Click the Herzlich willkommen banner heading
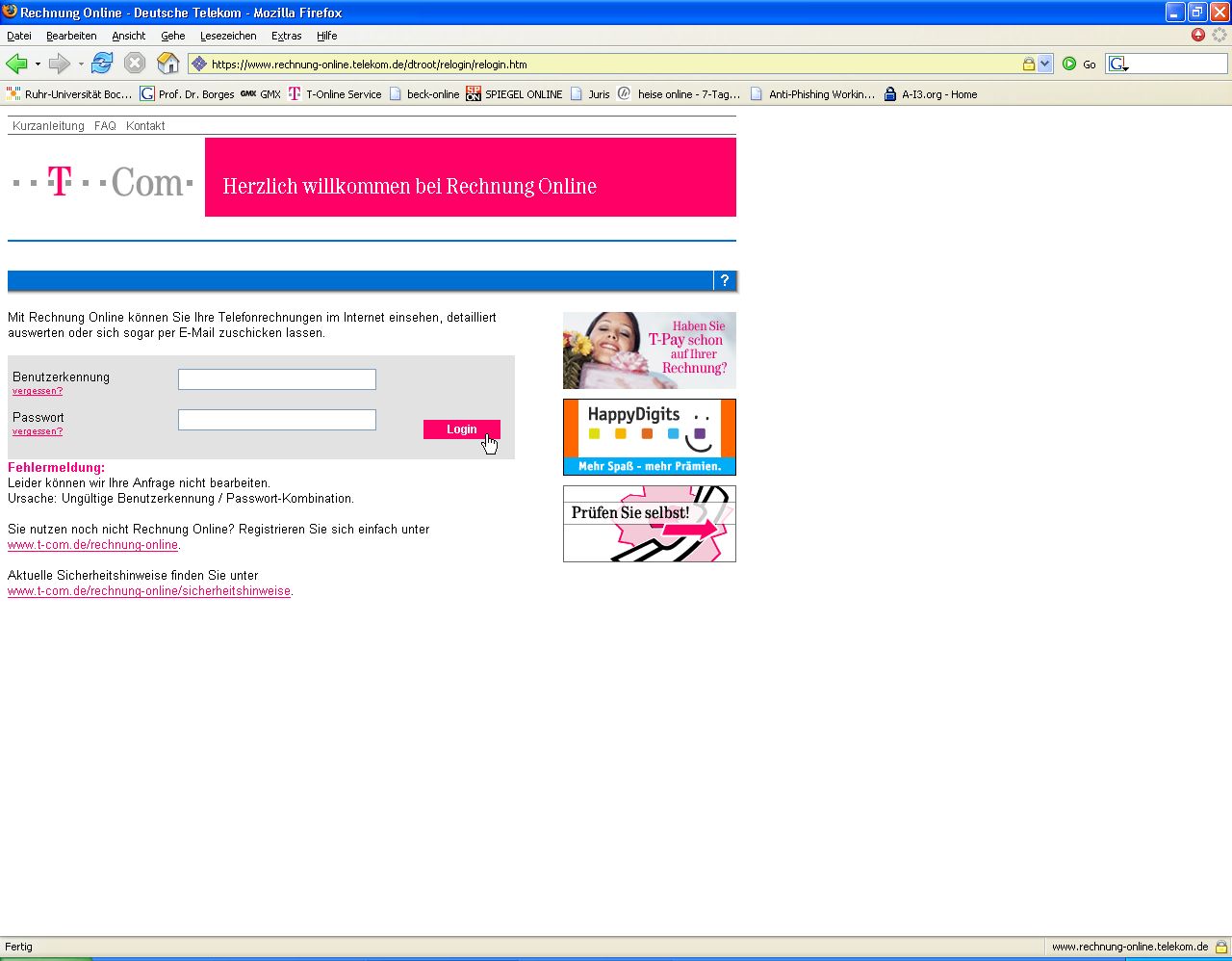Viewport: 1232px width, 961px height. click(x=410, y=186)
